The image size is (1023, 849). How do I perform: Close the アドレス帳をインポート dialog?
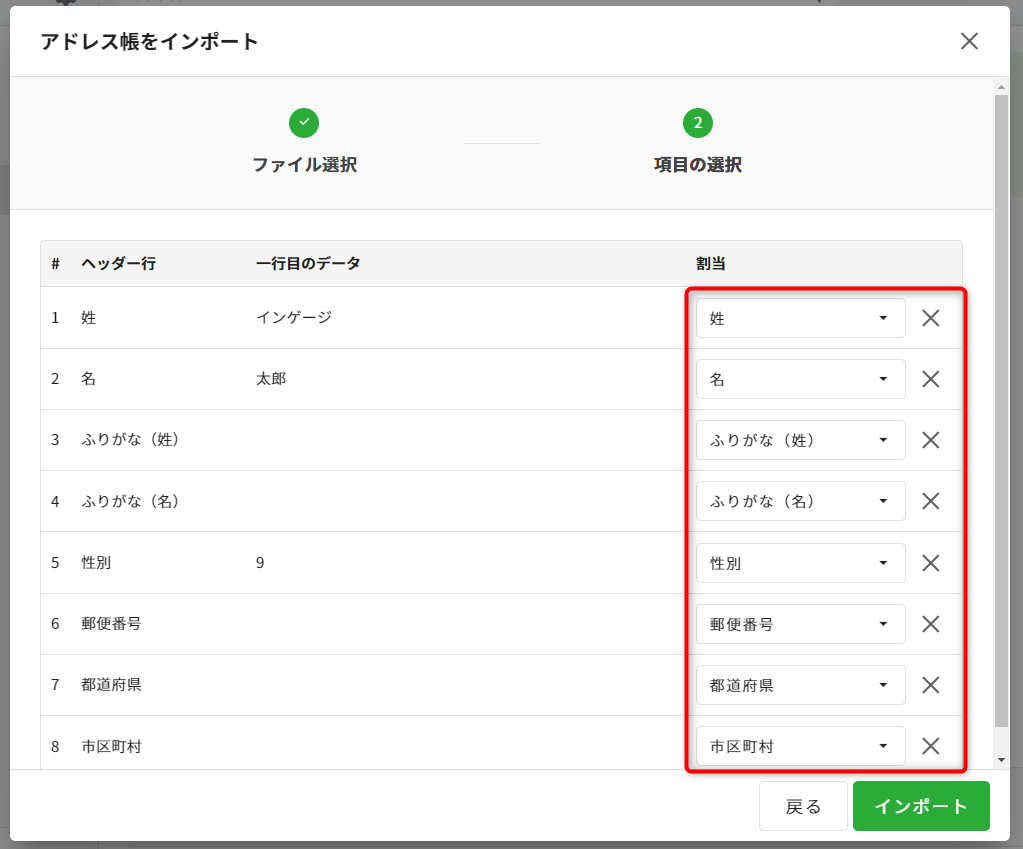[969, 41]
